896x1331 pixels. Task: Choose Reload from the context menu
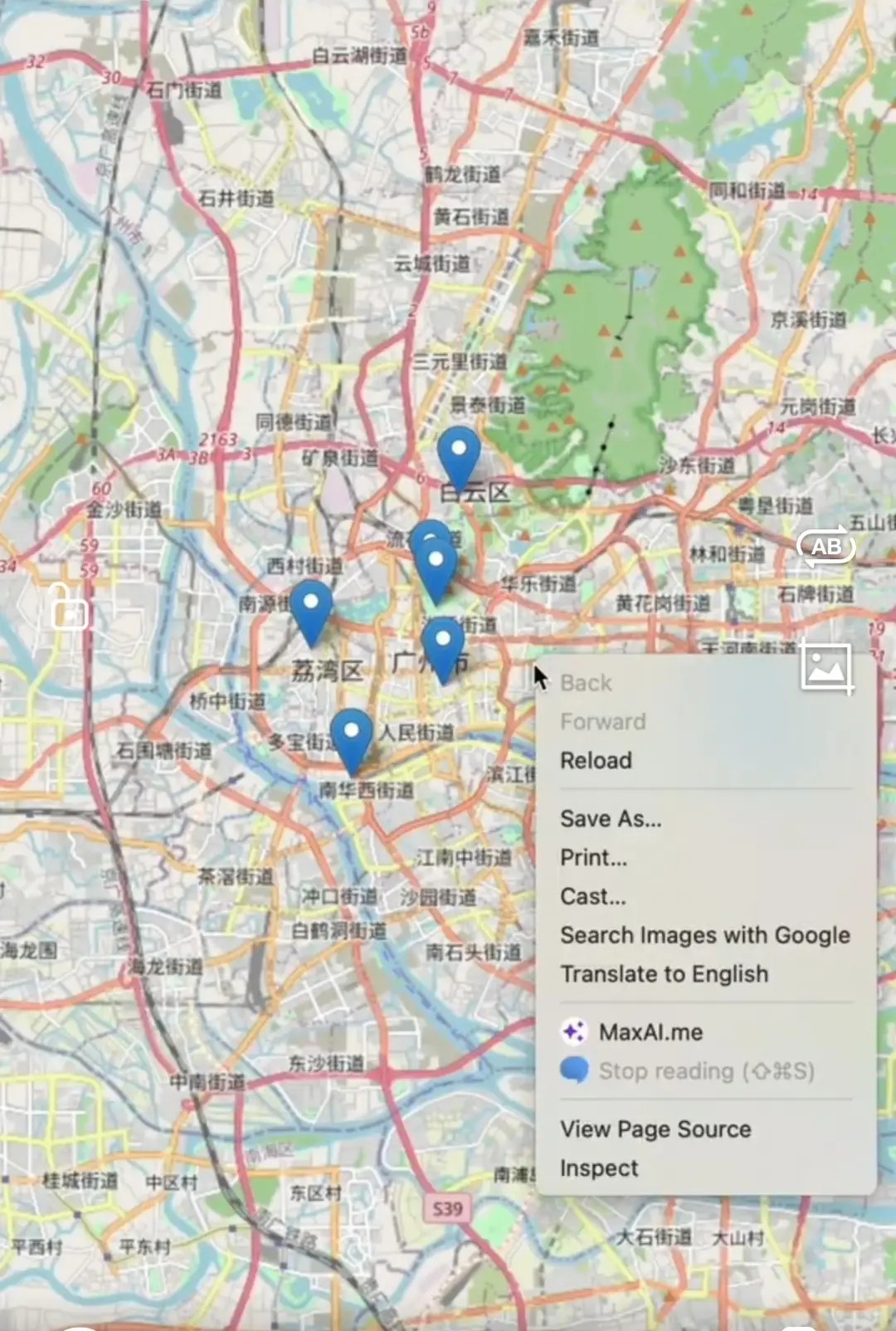(x=596, y=760)
